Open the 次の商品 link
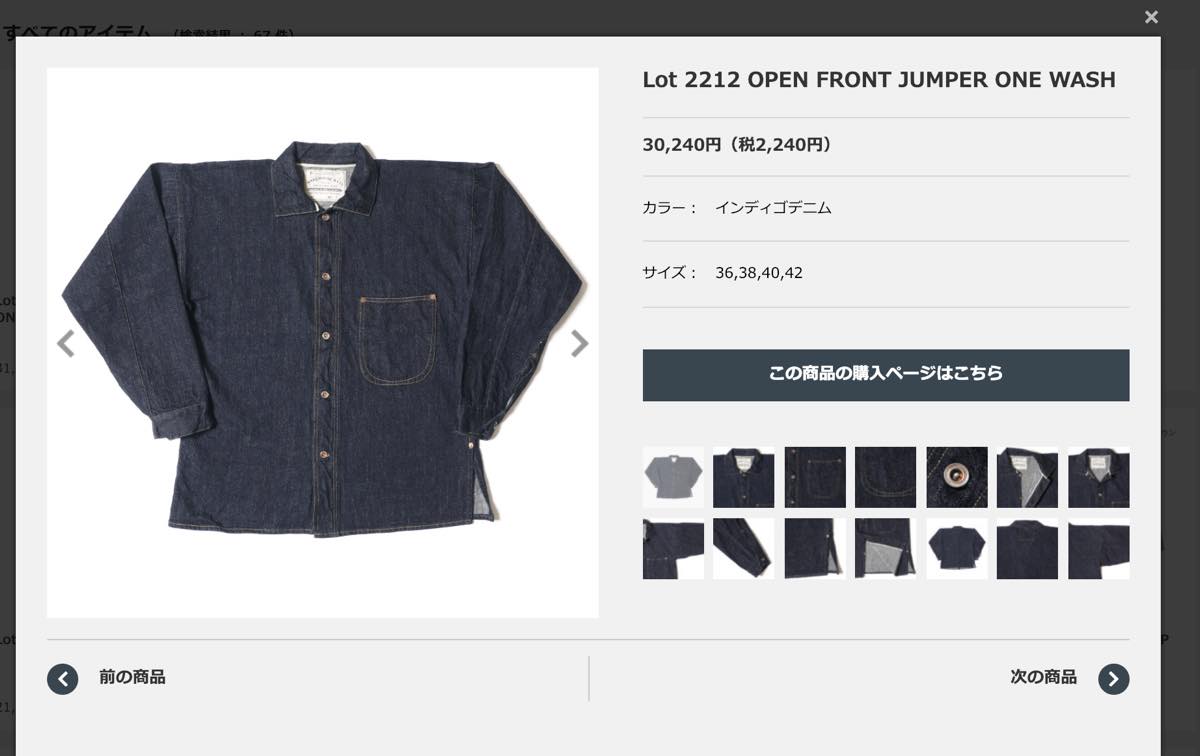Image resolution: width=1200 pixels, height=756 pixels. click(x=1043, y=677)
